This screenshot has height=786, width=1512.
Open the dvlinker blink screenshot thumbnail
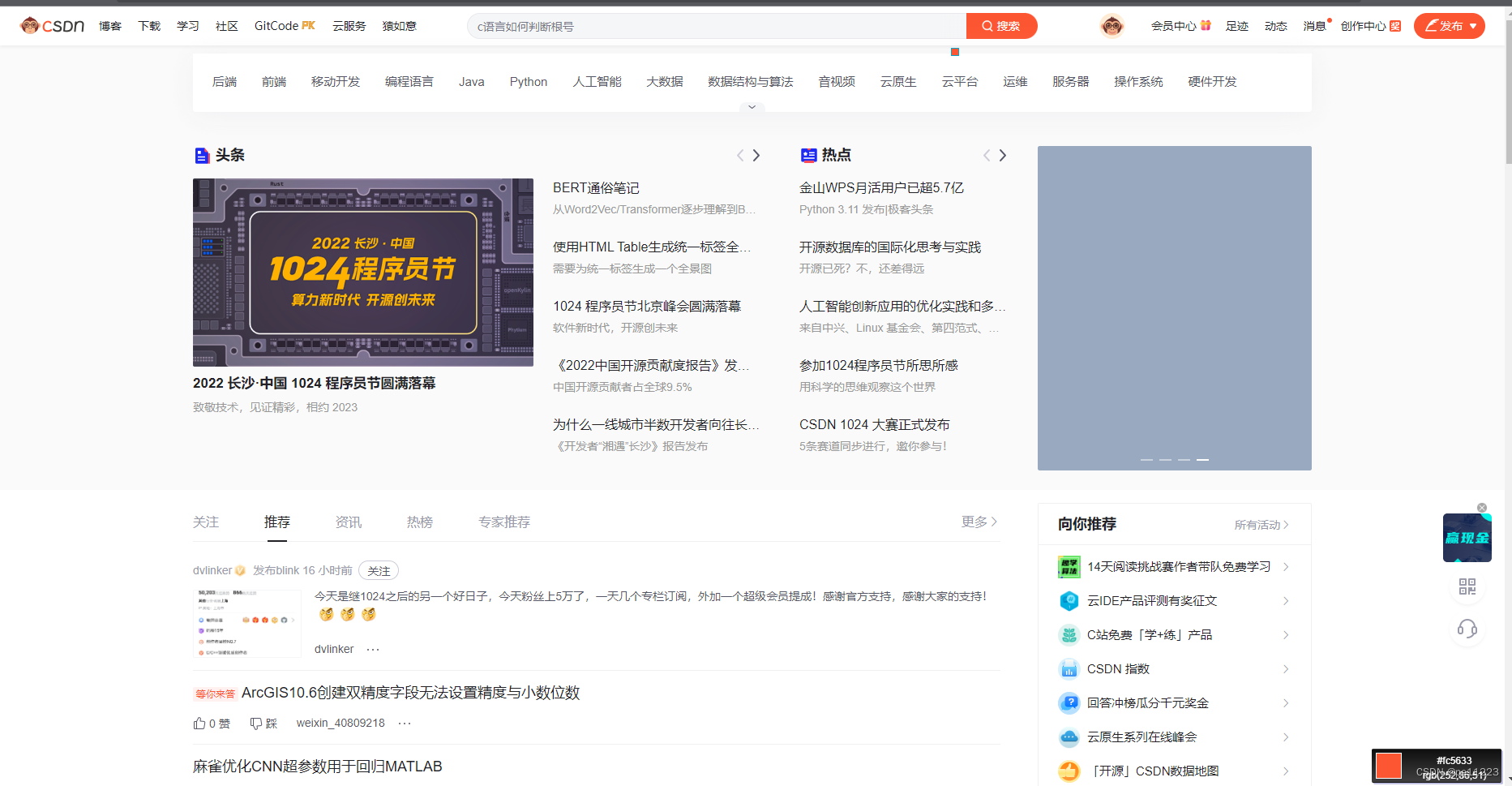pos(247,623)
